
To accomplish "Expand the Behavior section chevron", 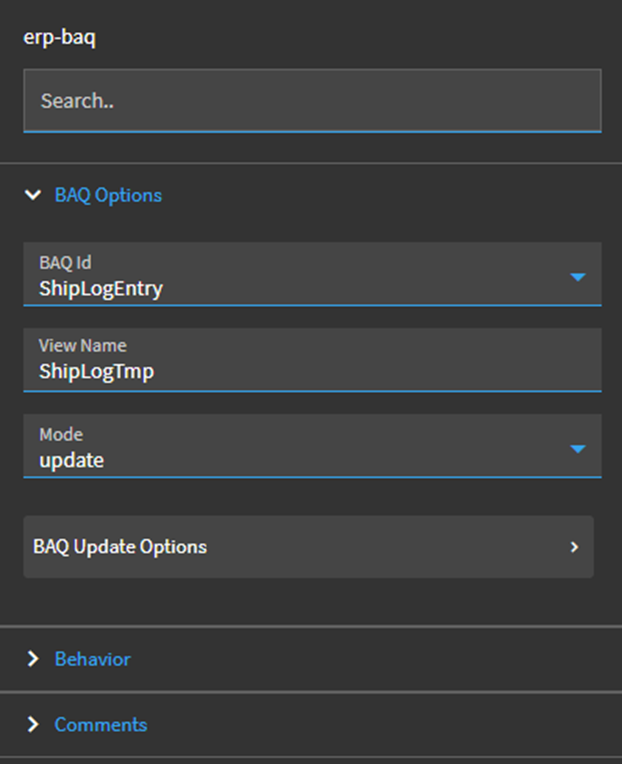I will pyautogui.click(x=33, y=659).
